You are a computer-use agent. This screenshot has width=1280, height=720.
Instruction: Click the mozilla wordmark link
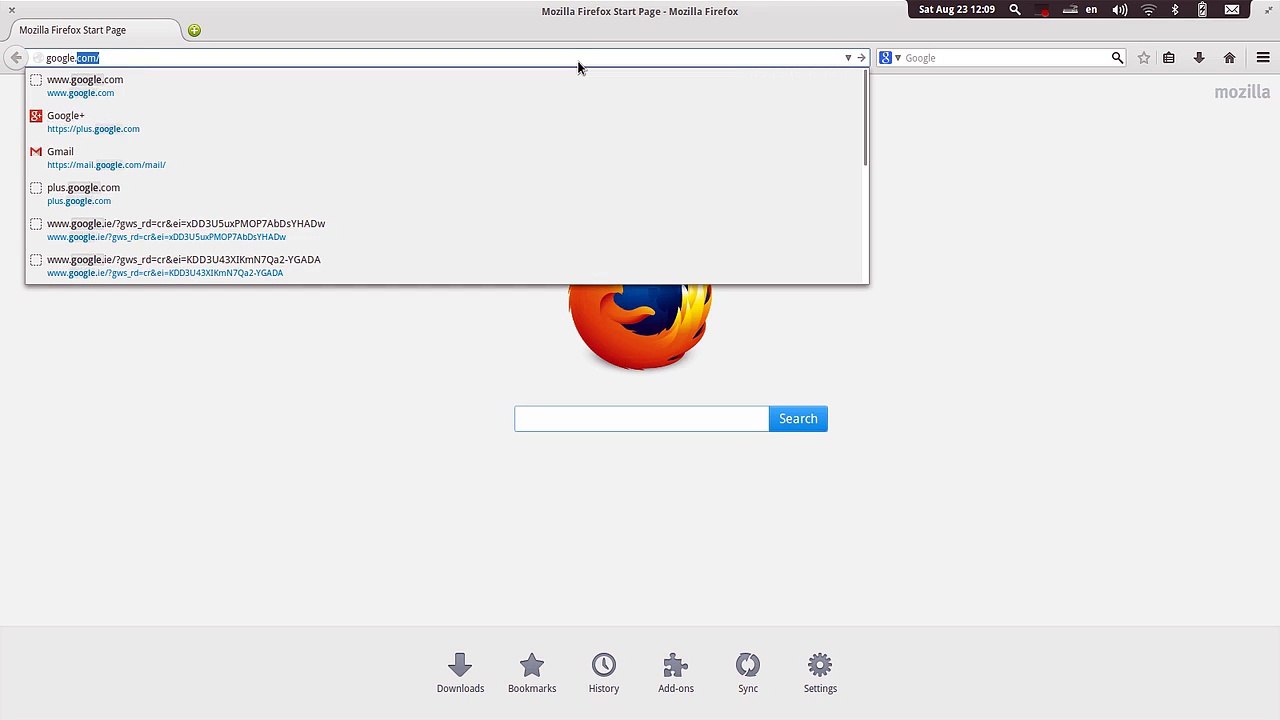[1242, 92]
